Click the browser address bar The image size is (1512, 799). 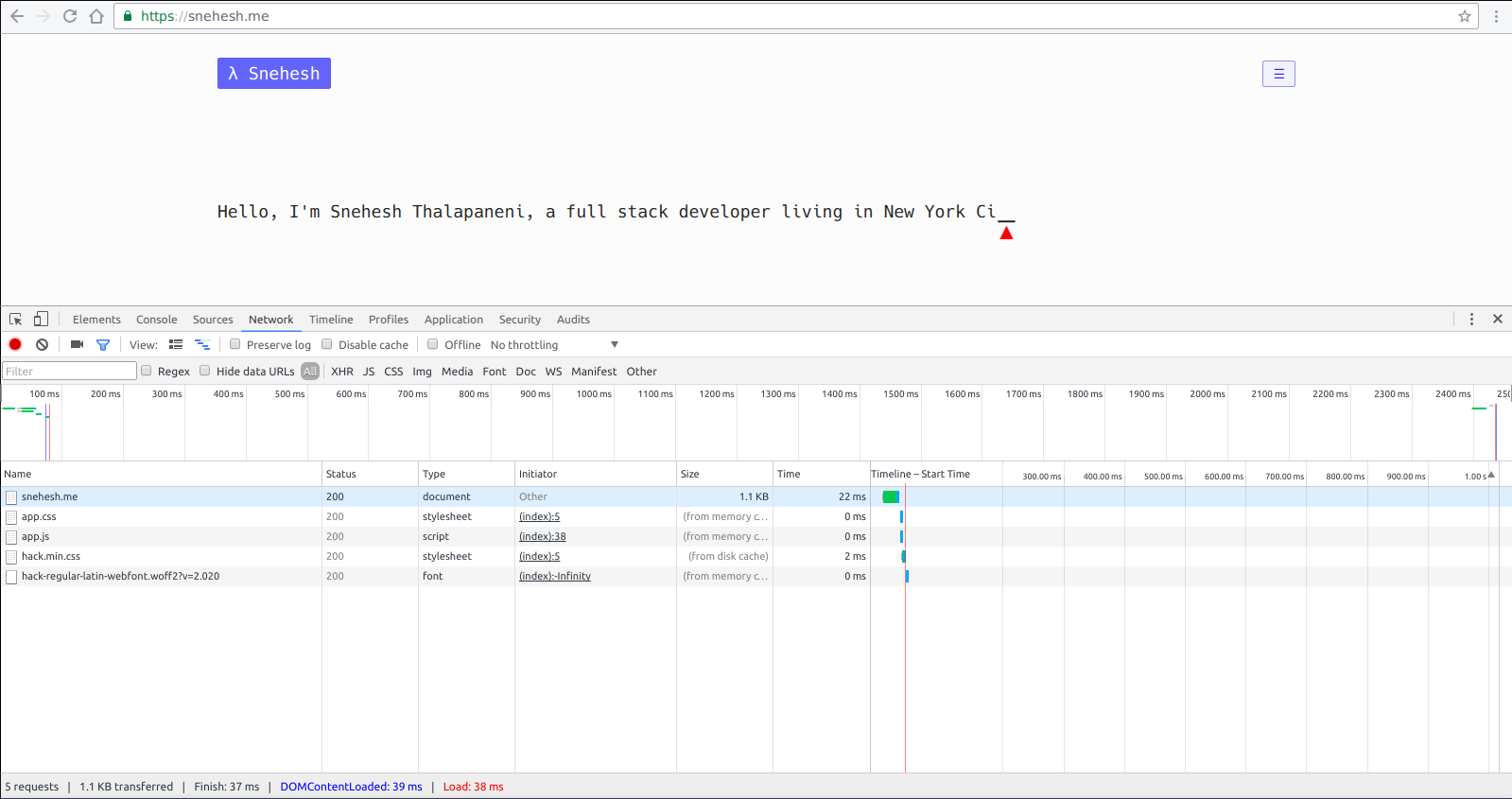tap(794, 16)
